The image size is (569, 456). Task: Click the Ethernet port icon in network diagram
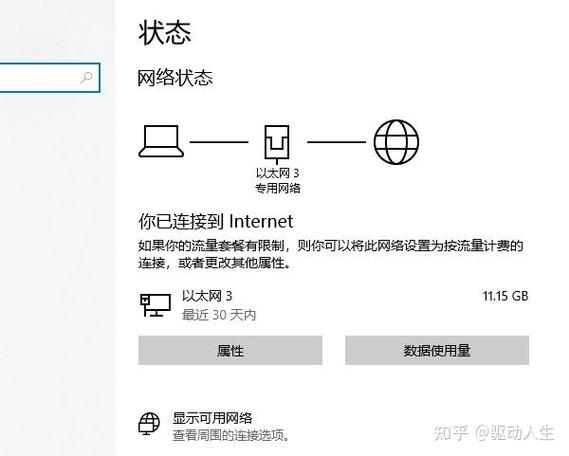(277, 144)
